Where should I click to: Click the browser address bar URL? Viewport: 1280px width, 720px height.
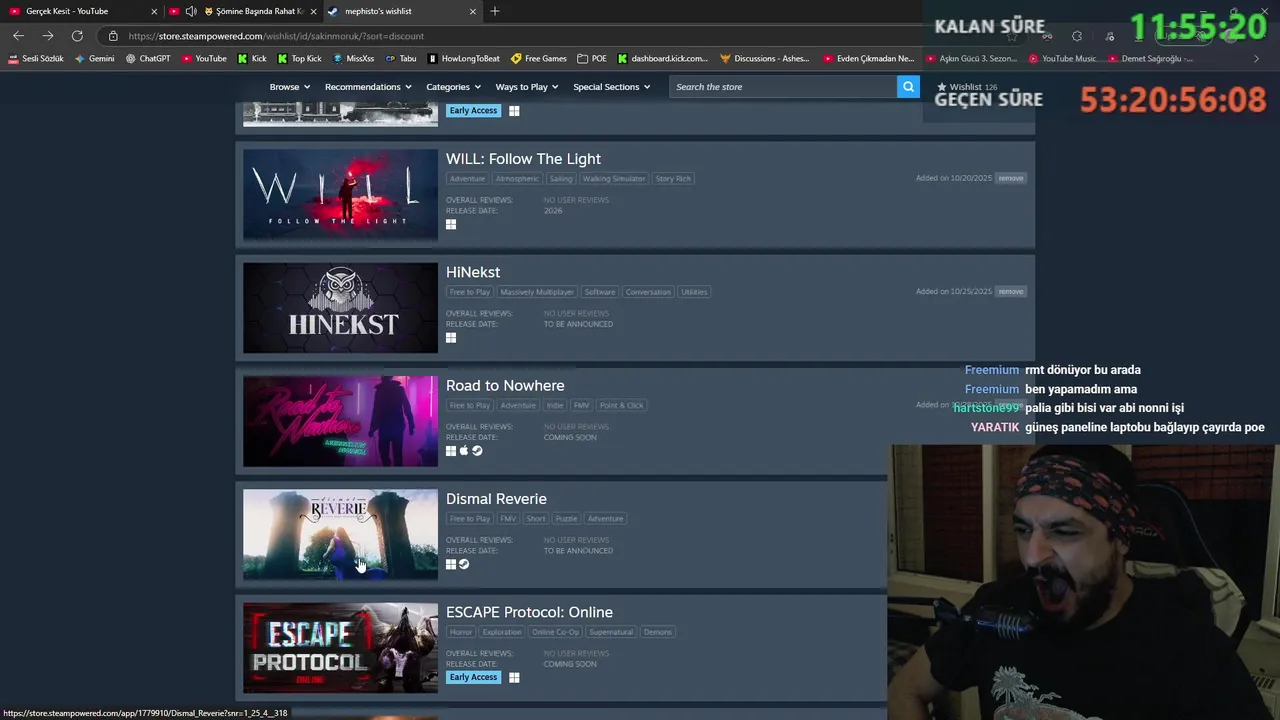tap(276, 36)
